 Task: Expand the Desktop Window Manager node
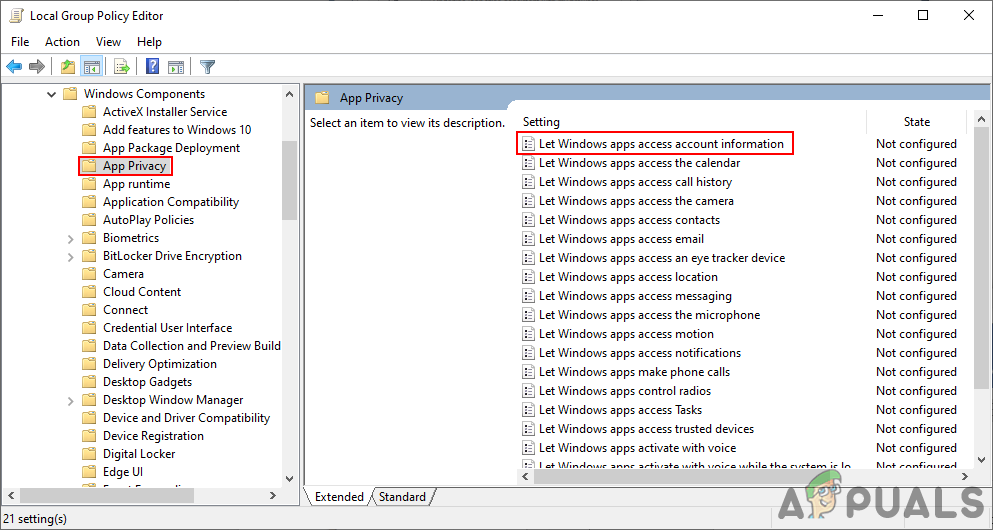(x=70, y=400)
